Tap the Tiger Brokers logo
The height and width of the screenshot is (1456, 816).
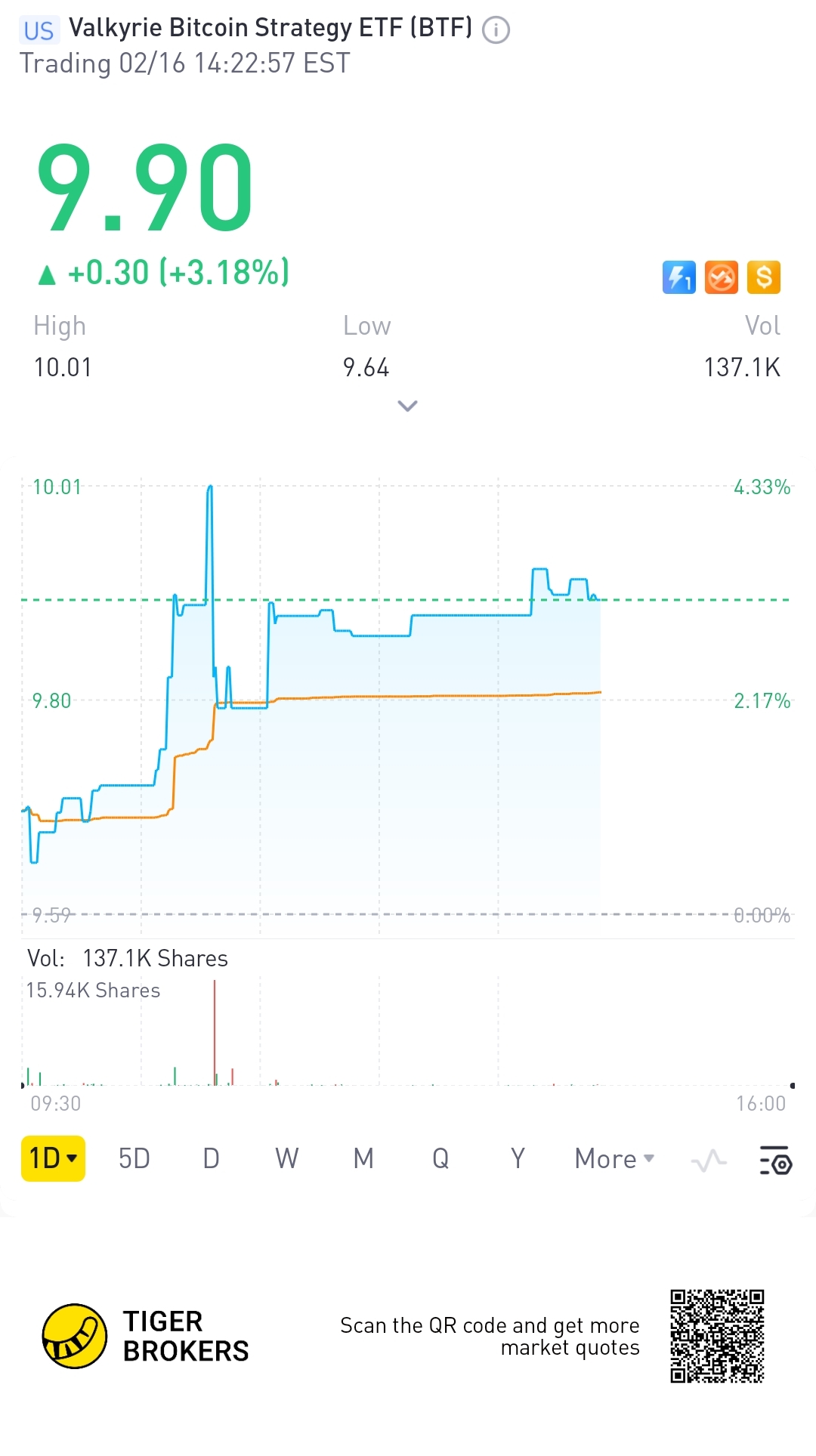coord(74,1336)
